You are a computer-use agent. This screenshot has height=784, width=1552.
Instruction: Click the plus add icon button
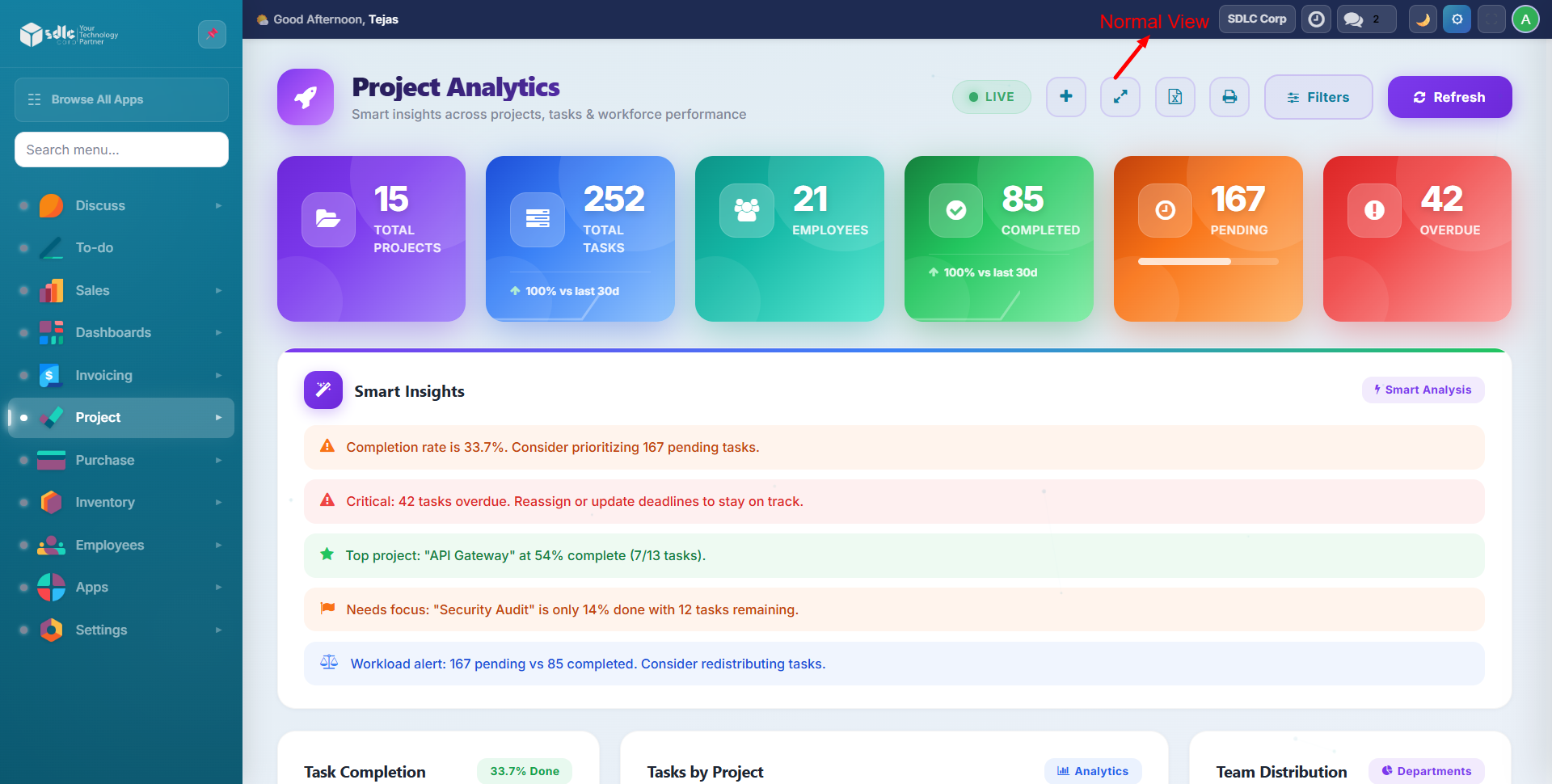pos(1066,97)
